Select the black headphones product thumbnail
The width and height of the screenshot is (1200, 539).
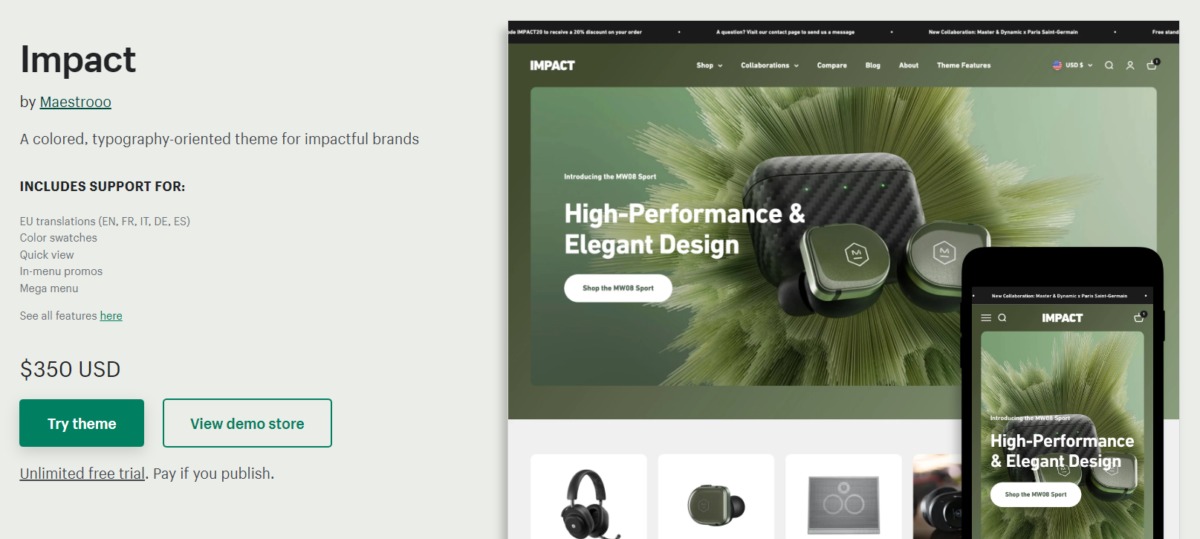point(589,496)
